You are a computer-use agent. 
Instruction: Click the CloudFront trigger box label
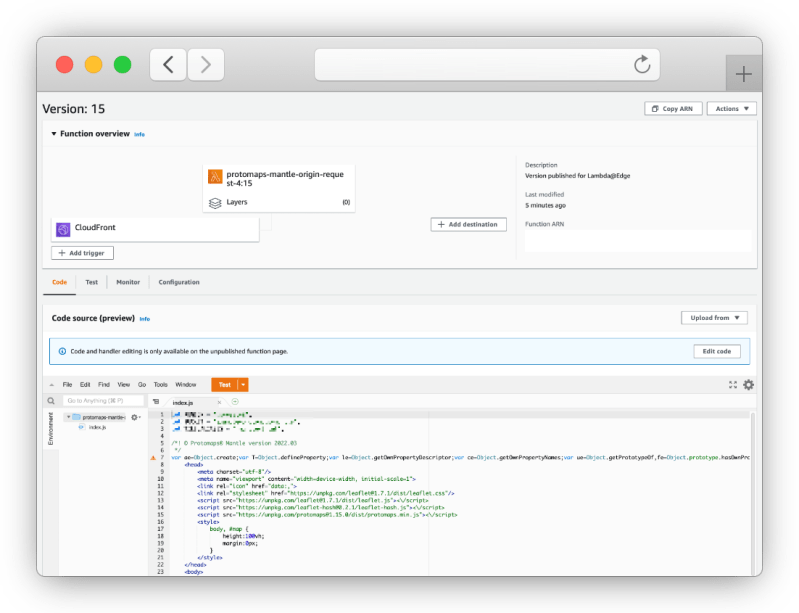tap(95, 227)
